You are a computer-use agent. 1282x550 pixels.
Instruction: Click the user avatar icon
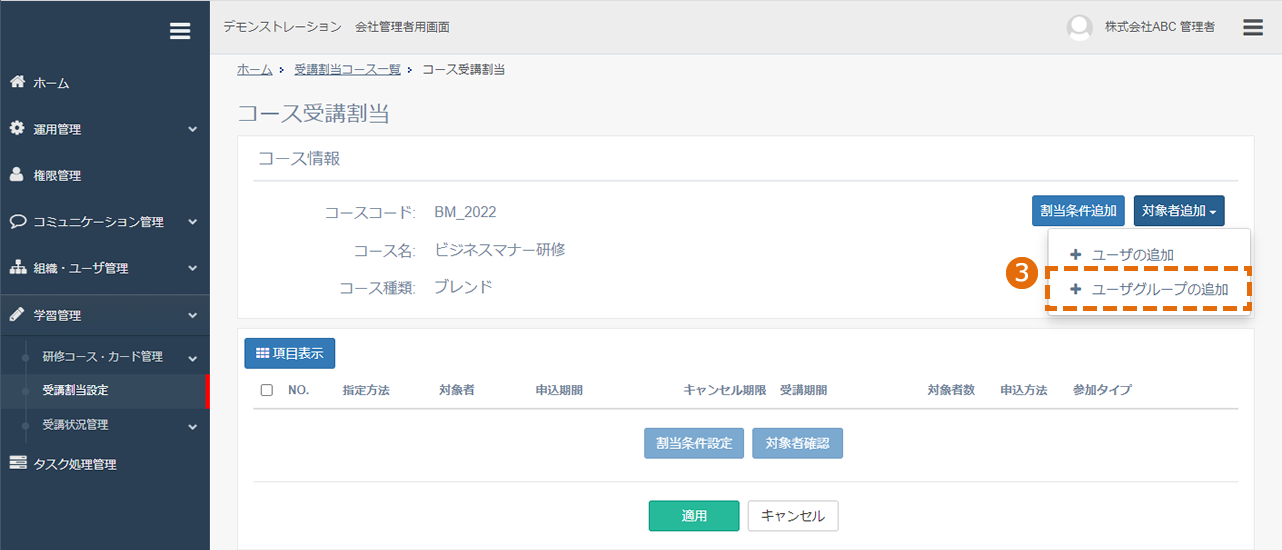[1079, 28]
